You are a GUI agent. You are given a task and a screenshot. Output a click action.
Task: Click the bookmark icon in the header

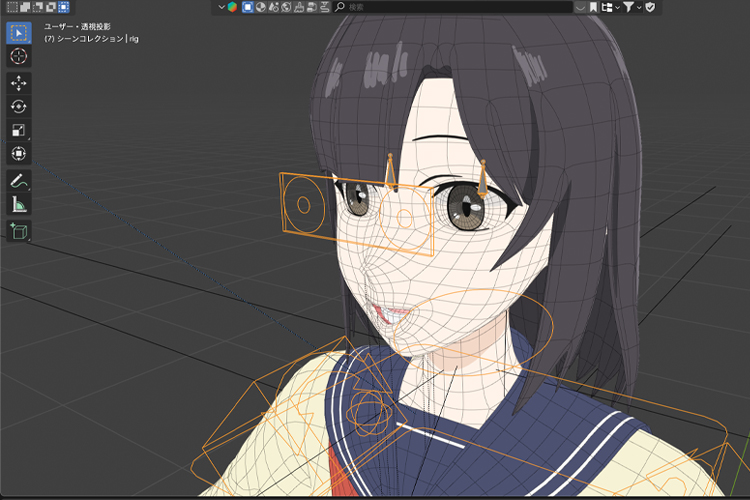[x=594, y=7]
